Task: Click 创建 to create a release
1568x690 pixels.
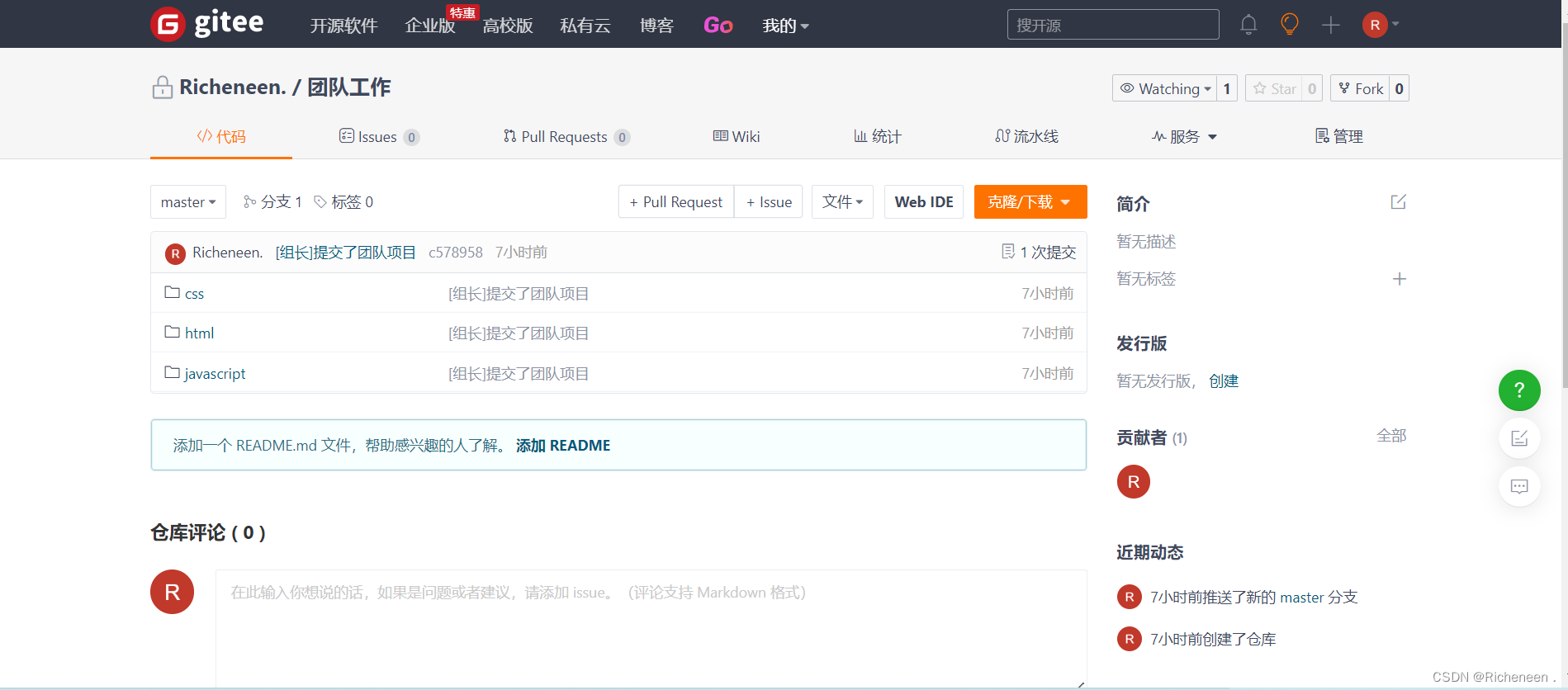Action: [1224, 380]
